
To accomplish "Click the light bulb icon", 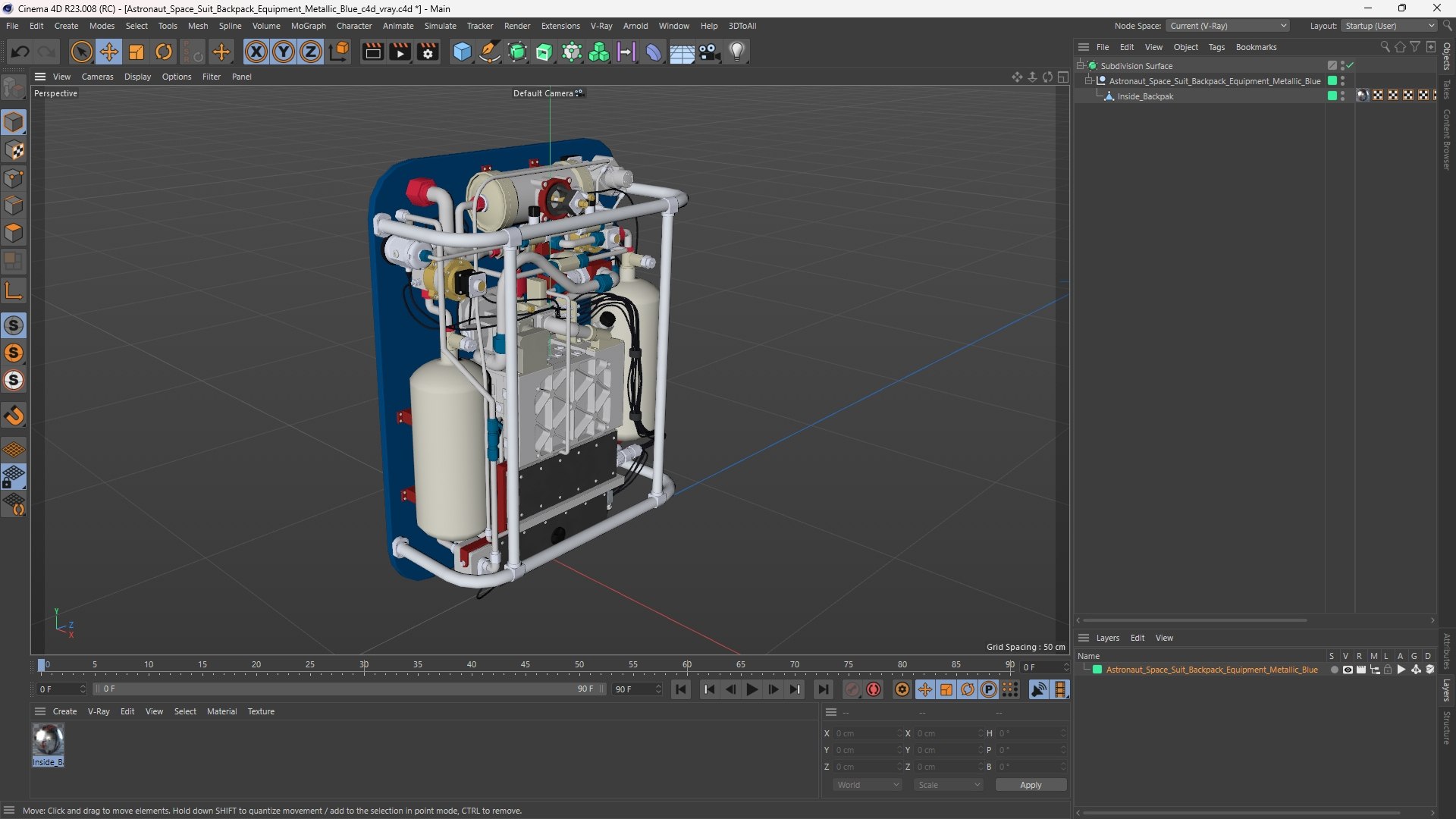I will coord(737,52).
